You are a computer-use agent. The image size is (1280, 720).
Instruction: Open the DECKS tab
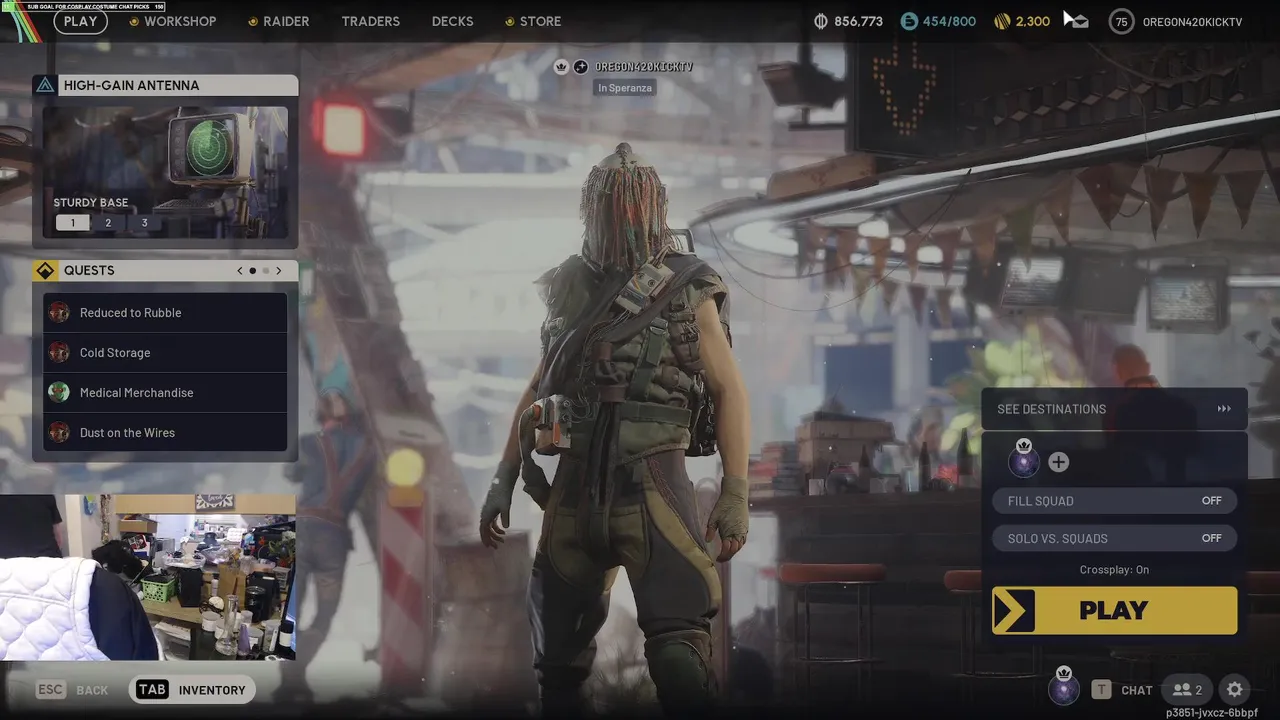pos(452,21)
